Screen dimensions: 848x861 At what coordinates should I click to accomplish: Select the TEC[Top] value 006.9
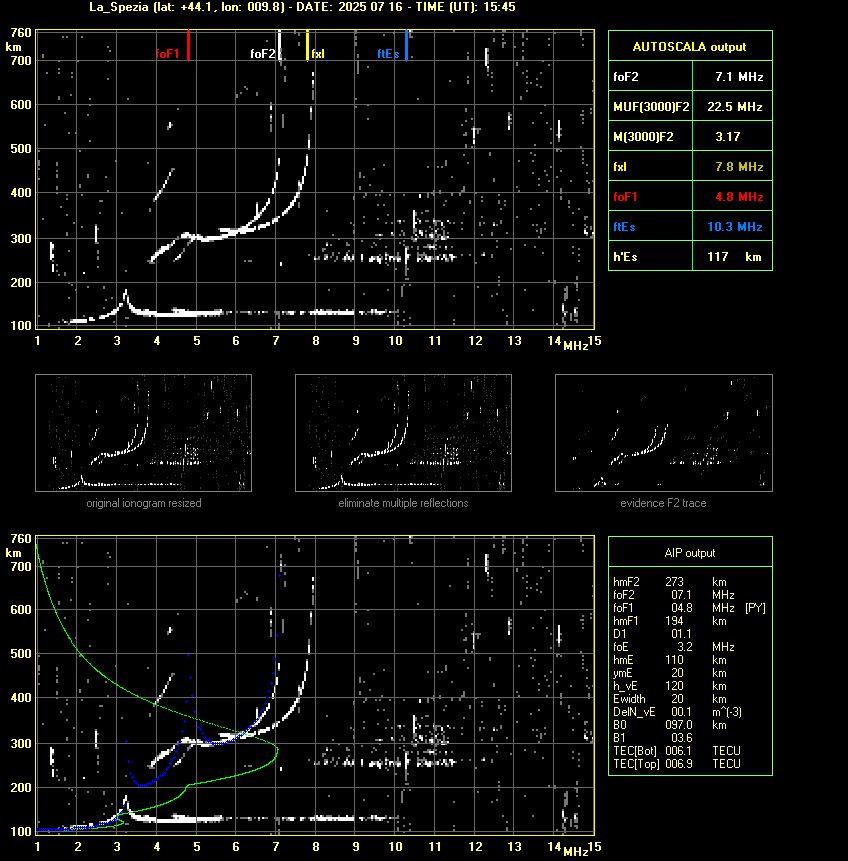point(679,764)
